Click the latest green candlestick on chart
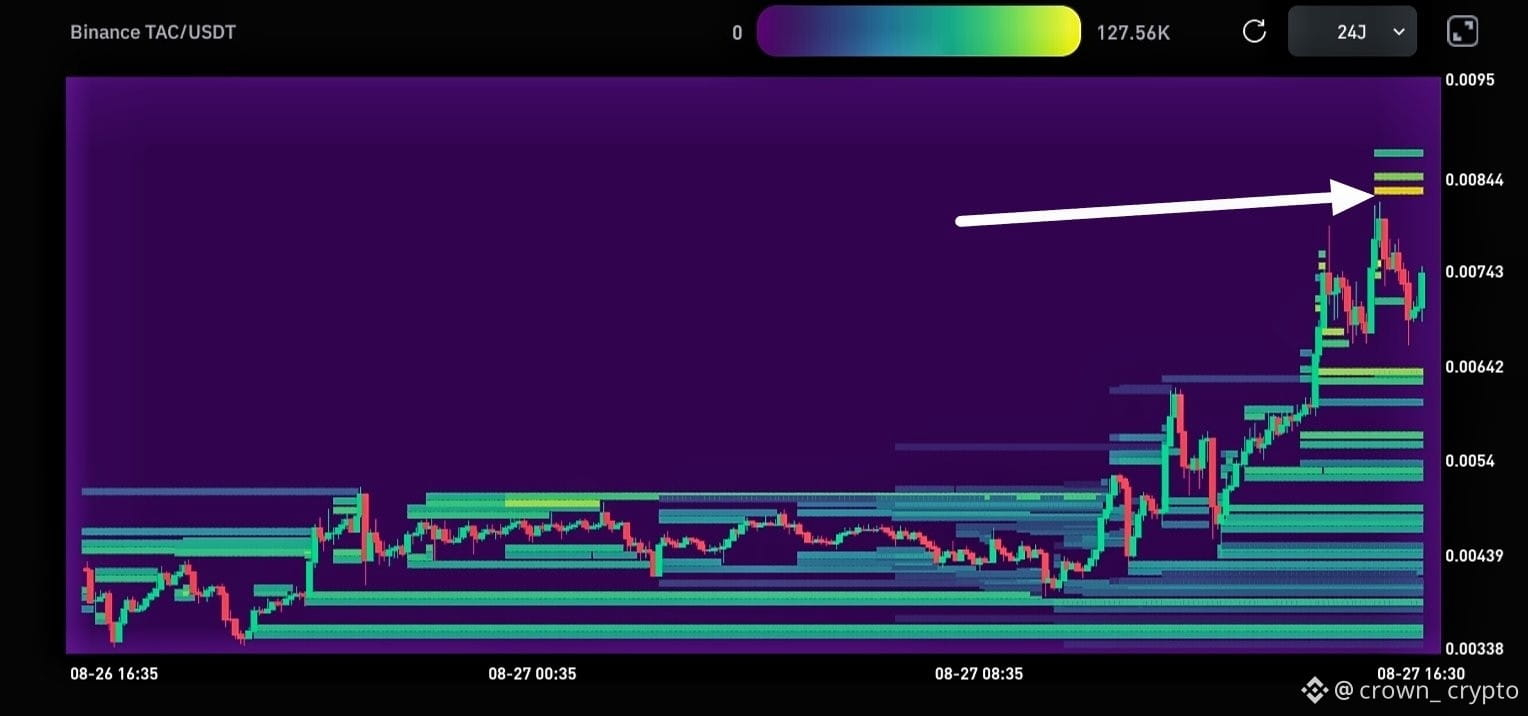Viewport: 1528px width, 716px height. pyautogui.click(x=1421, y=290)
